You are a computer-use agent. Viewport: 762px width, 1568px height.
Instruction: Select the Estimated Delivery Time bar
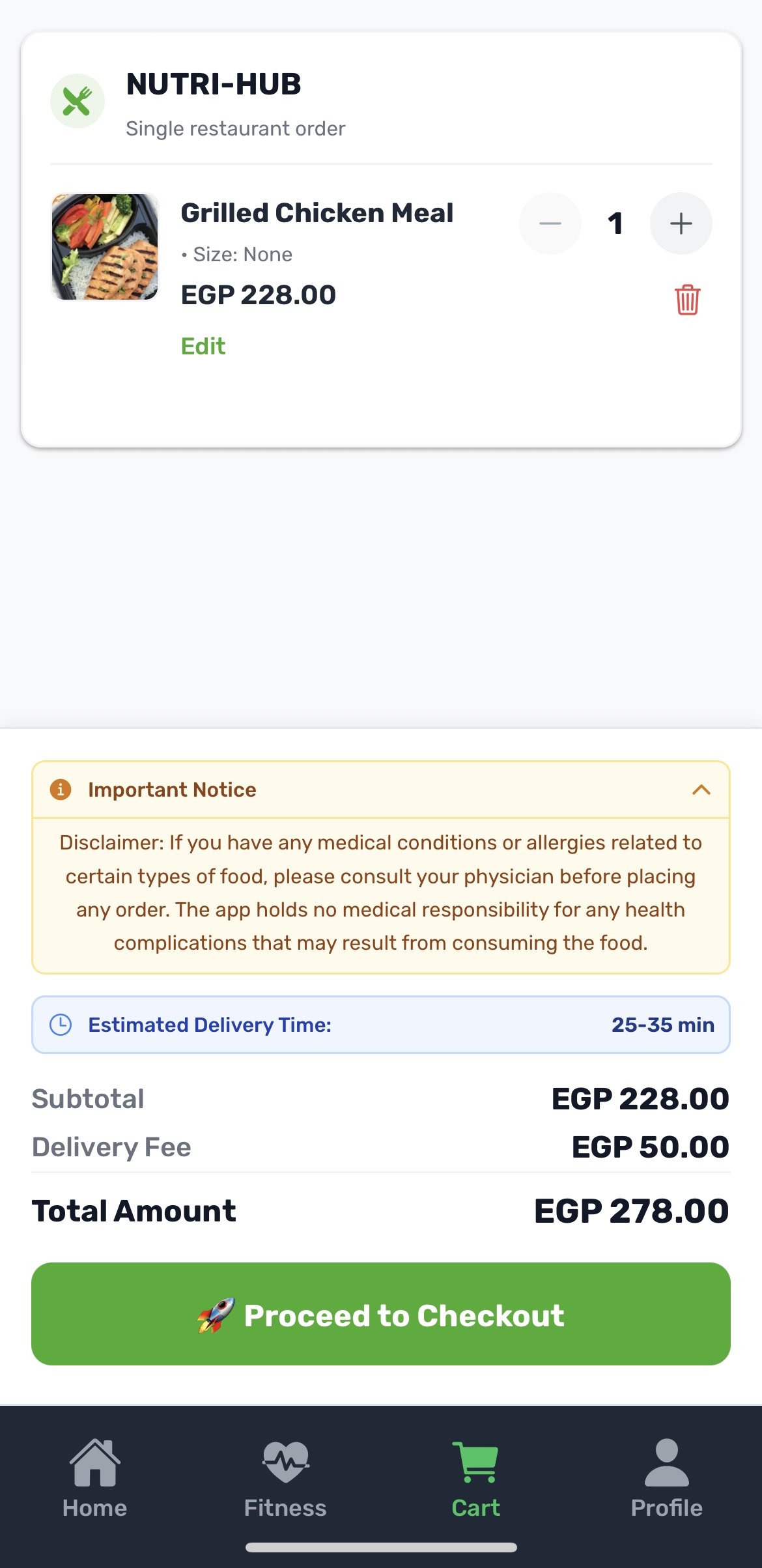pos(381,1025)
